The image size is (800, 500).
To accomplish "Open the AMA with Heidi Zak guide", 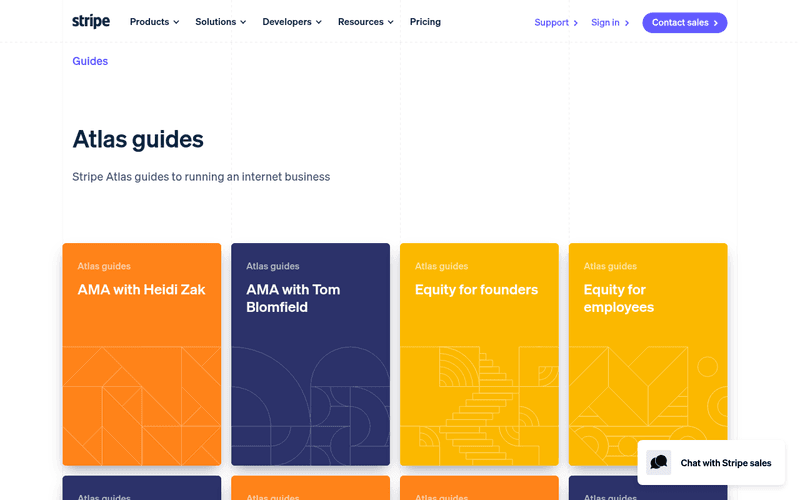I will [x=142, y=354].
